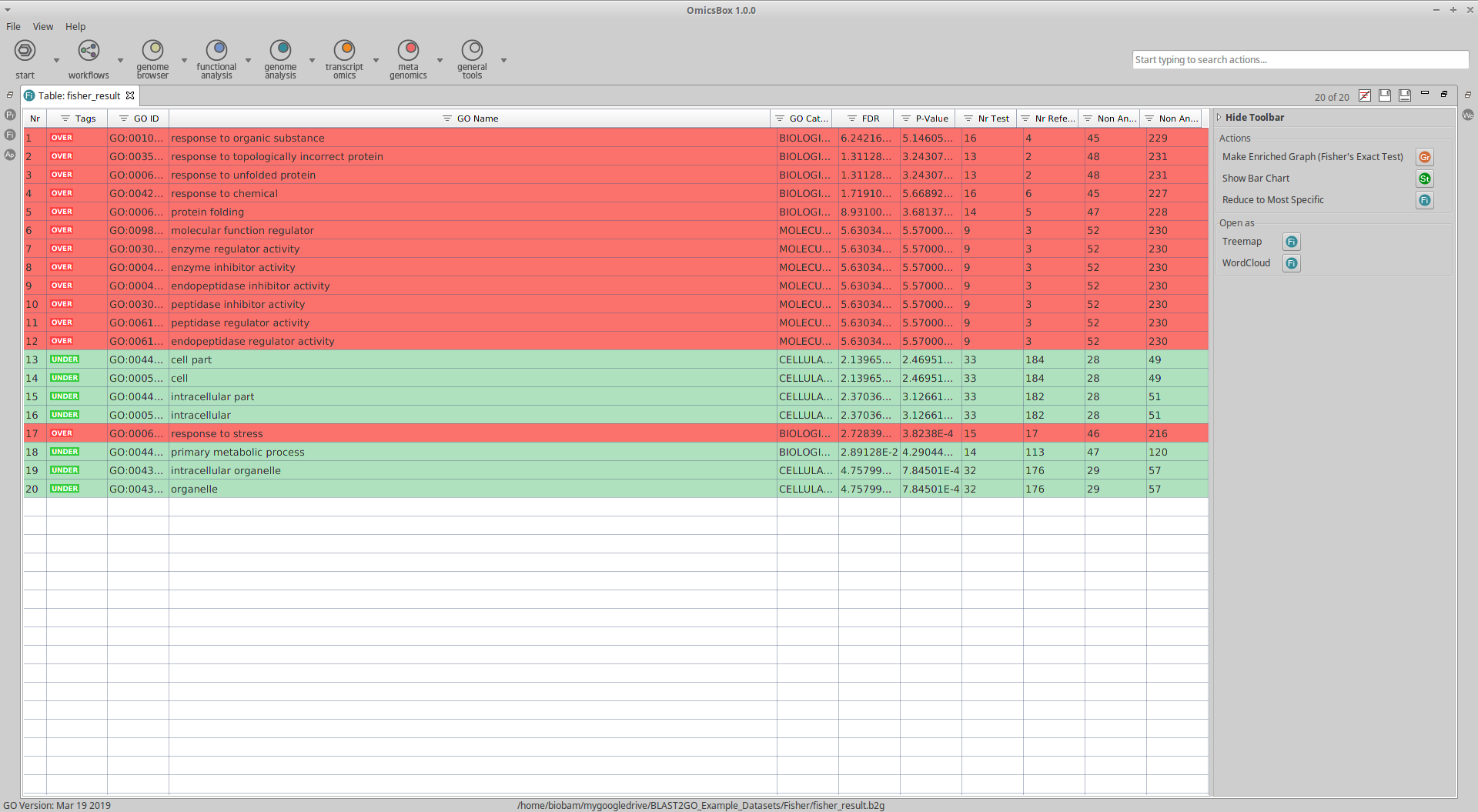
Task: Toggle the filter on the Tags column
Action: pos(65,119)
